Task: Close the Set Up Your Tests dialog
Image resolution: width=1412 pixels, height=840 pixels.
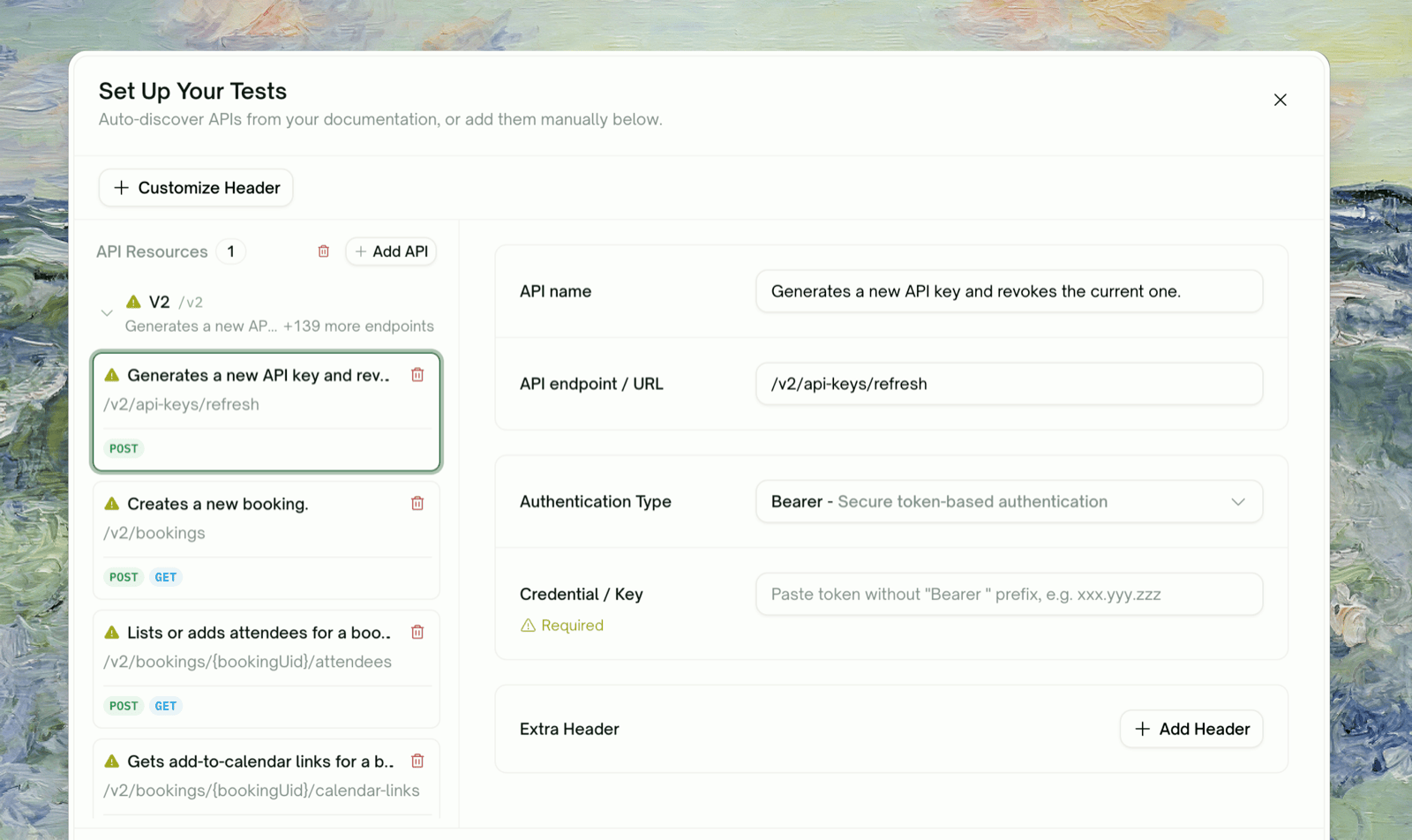Action: tap(1280, 100)
